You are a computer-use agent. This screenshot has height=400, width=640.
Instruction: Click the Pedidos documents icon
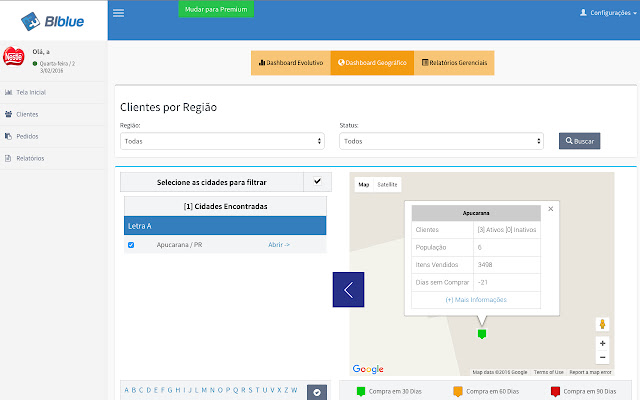click(8, 136)
